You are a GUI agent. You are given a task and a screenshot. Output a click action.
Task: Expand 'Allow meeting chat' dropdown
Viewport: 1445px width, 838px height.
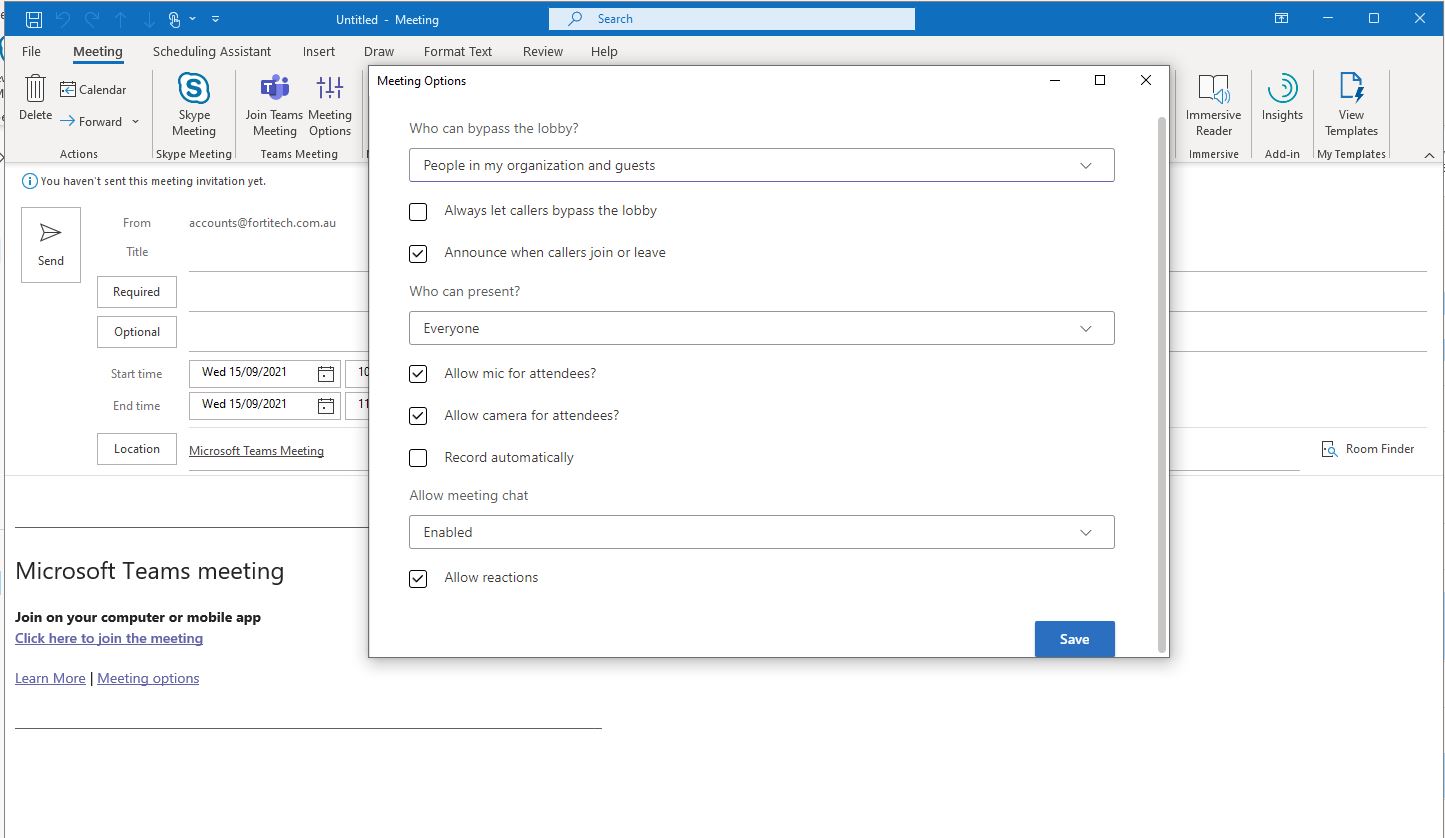pos(762,532)
